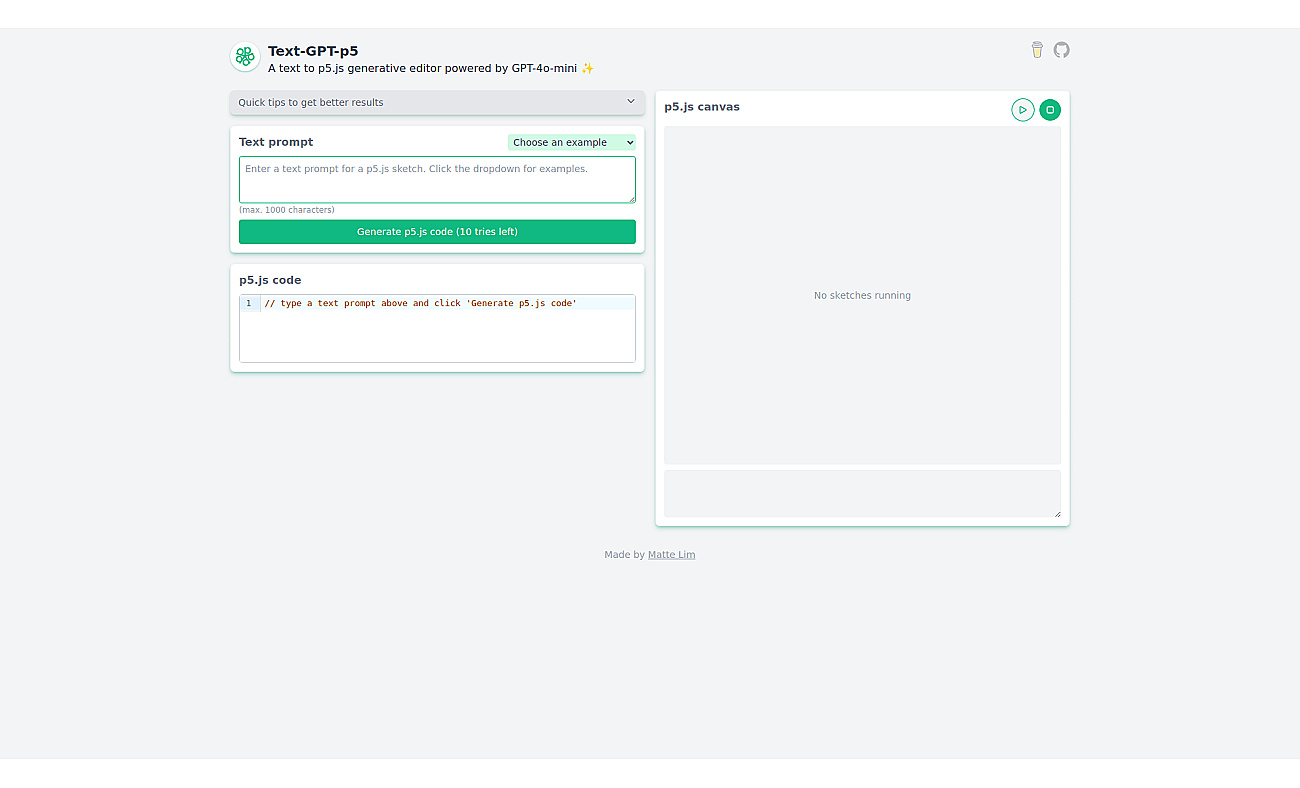Click the 'No sketches running' text
The image size is (1300, 788).
tap(862, 296)
